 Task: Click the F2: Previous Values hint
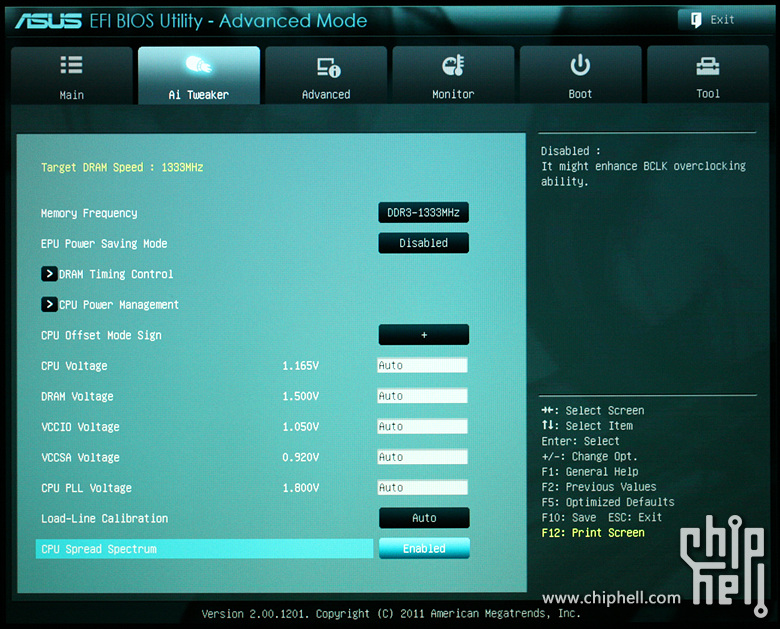point(599,487)
